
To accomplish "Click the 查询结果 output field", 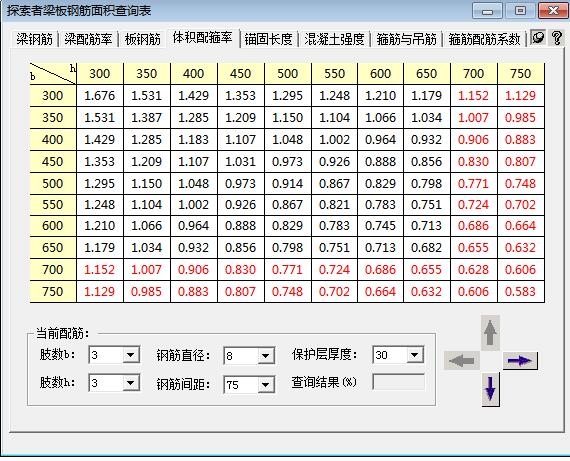I will (x=399, y=382).
